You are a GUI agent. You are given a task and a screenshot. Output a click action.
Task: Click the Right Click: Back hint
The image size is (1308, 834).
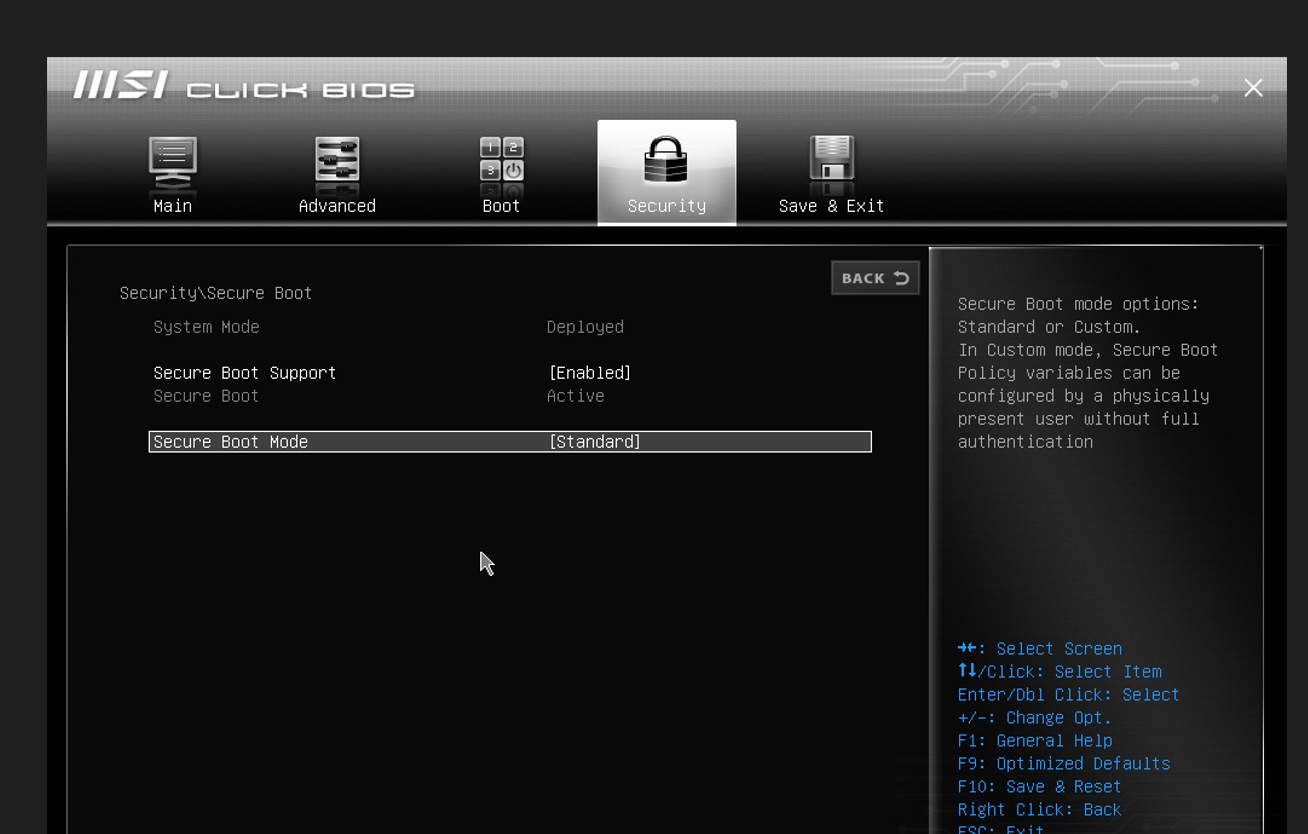[1039, 810]
